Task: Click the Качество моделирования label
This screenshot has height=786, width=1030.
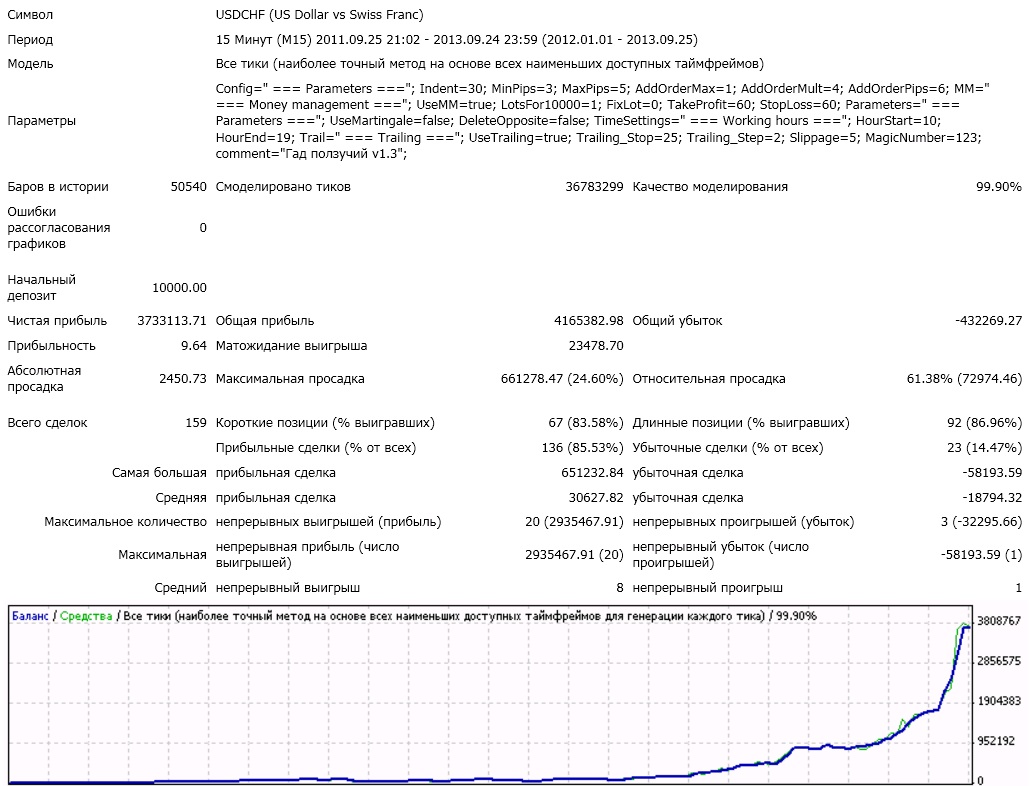Action: 710,186
